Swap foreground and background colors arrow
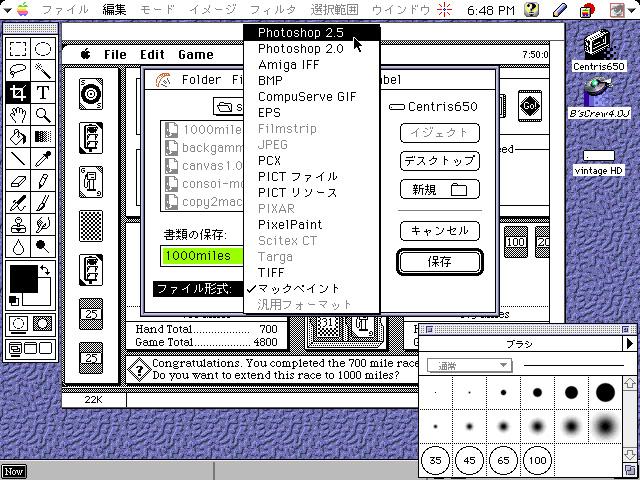Image resolution: width=640 pixels, height=480 pixels. click(45, 271)
